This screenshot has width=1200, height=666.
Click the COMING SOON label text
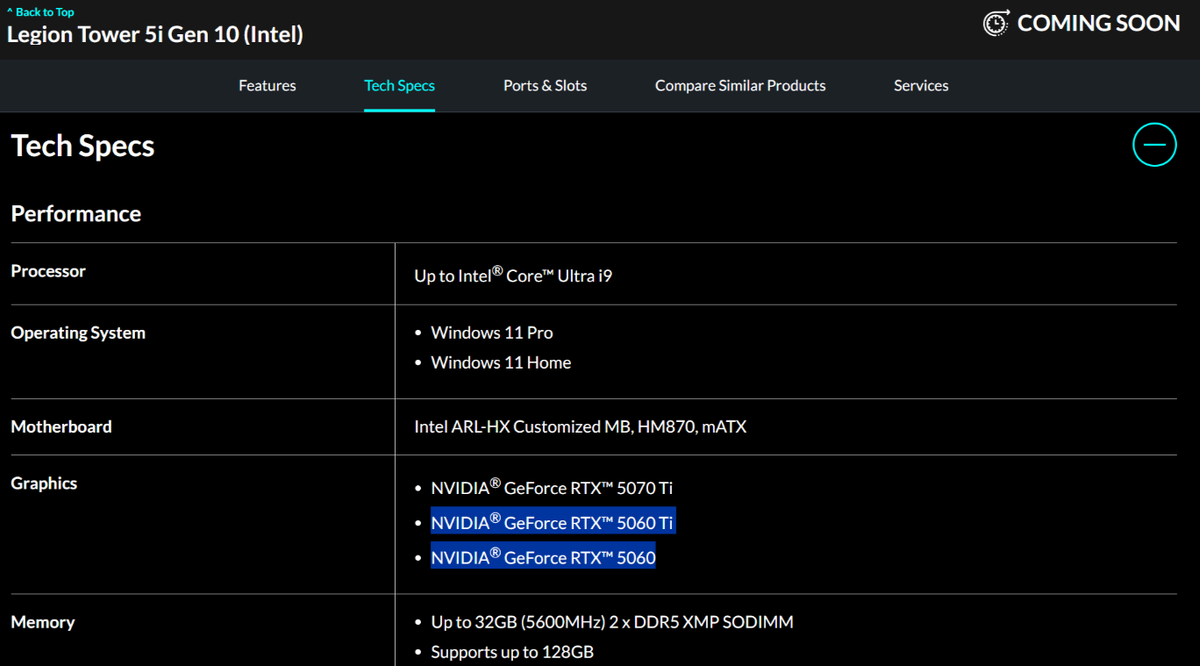pos(1098,23)
